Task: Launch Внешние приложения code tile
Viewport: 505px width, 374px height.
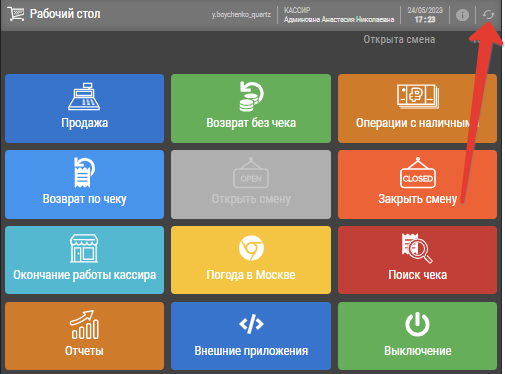Action: (x=251, y=336)
